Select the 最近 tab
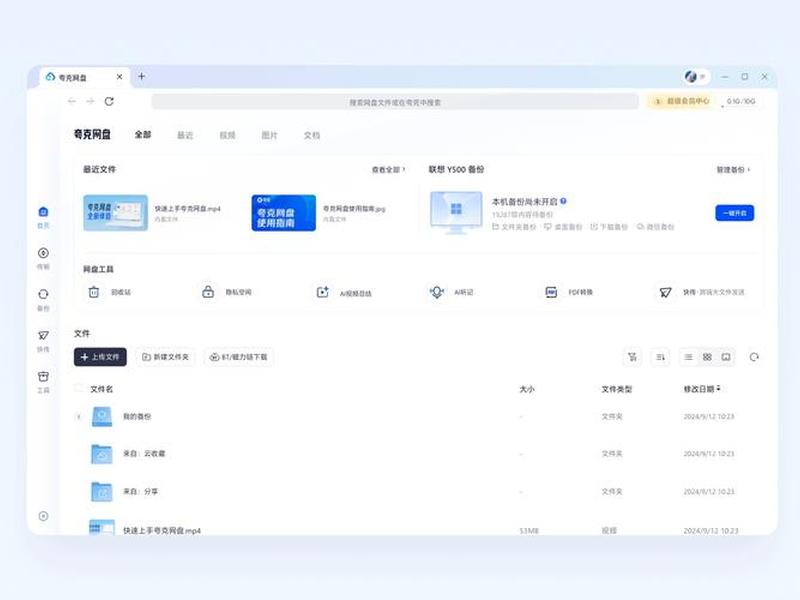This screenshot has width=800, height=600. tap(185, 135)
